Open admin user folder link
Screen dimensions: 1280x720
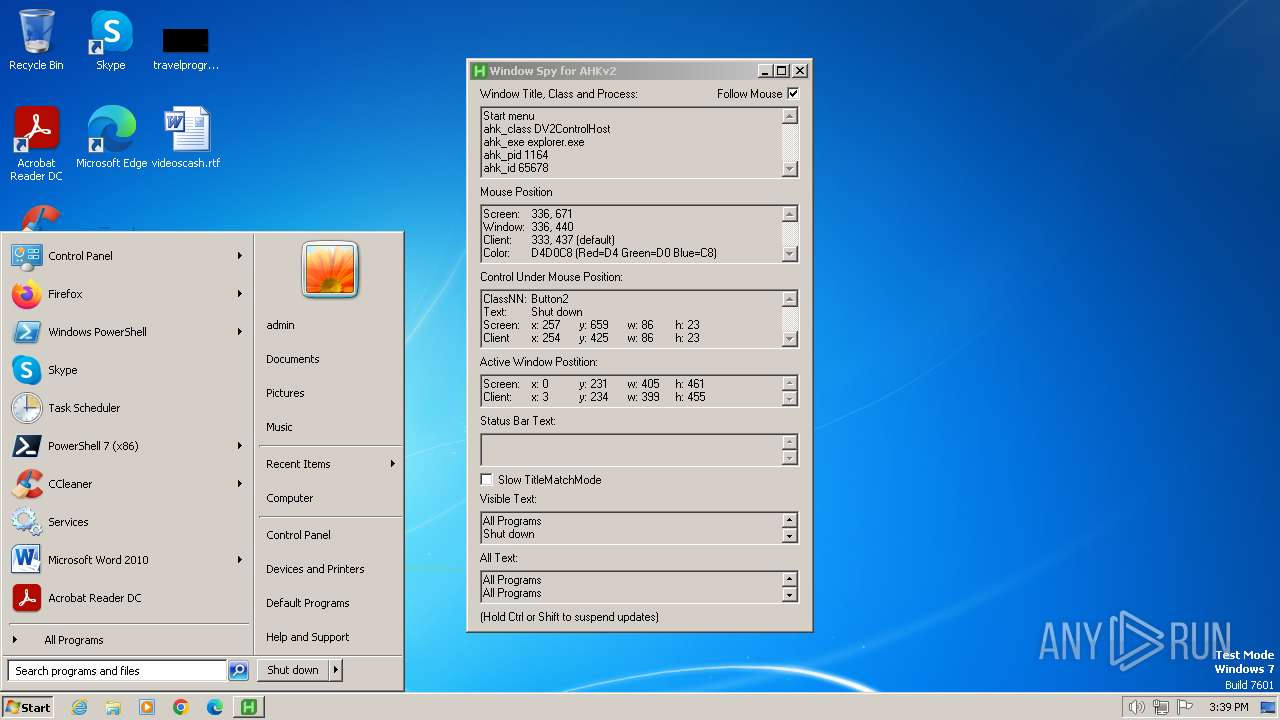pyautogui.click(x=280, y=325)
